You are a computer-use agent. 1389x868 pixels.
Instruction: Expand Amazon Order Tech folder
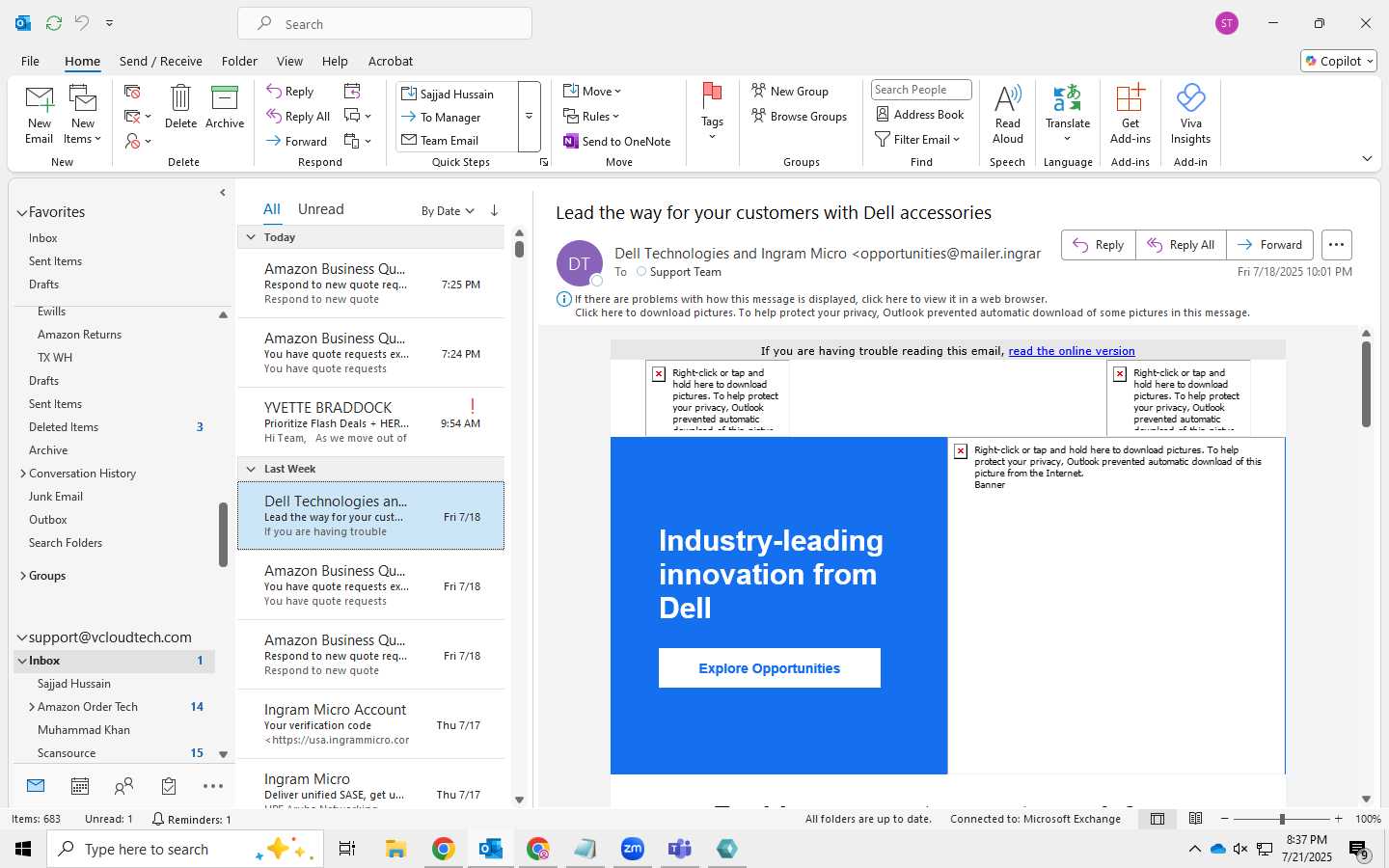pyautogui.click(x=32, y=707)
